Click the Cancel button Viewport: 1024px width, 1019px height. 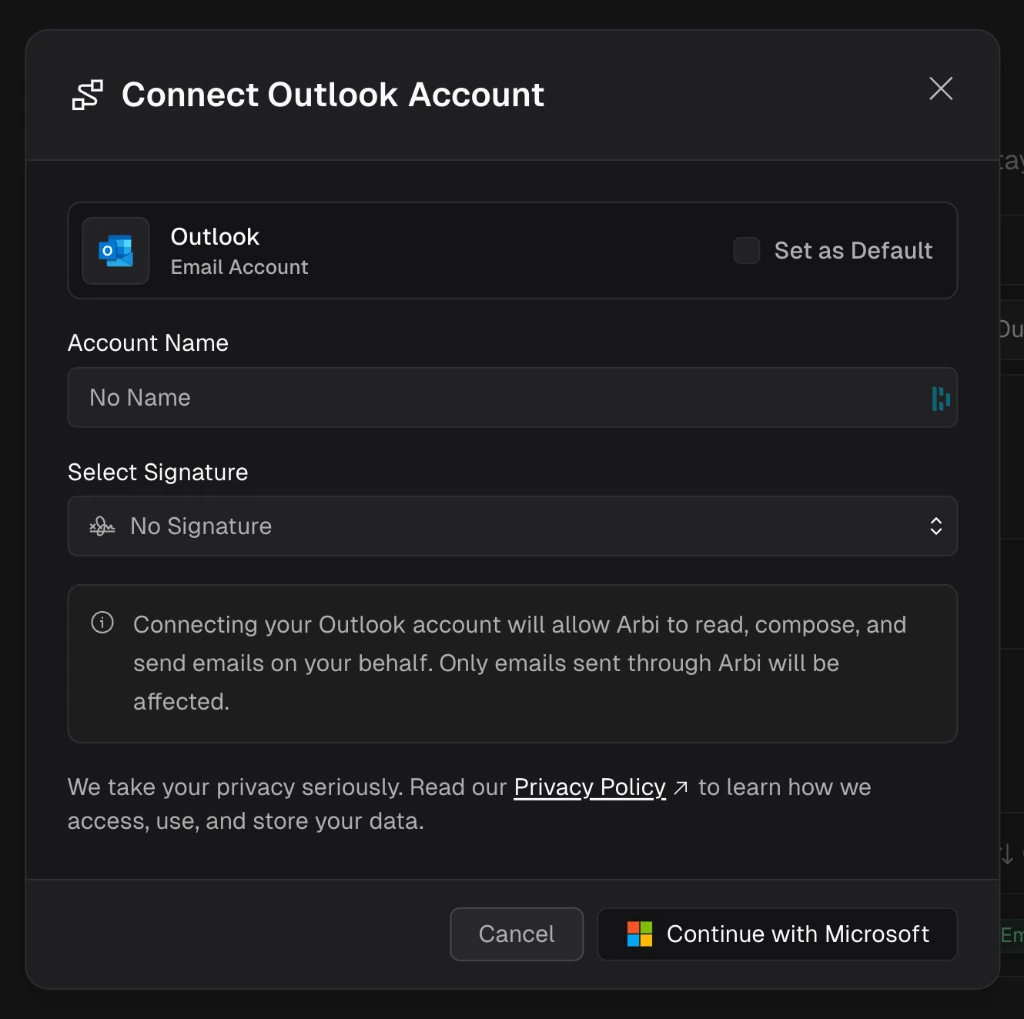pyautogui.click(x=517, y=934)
